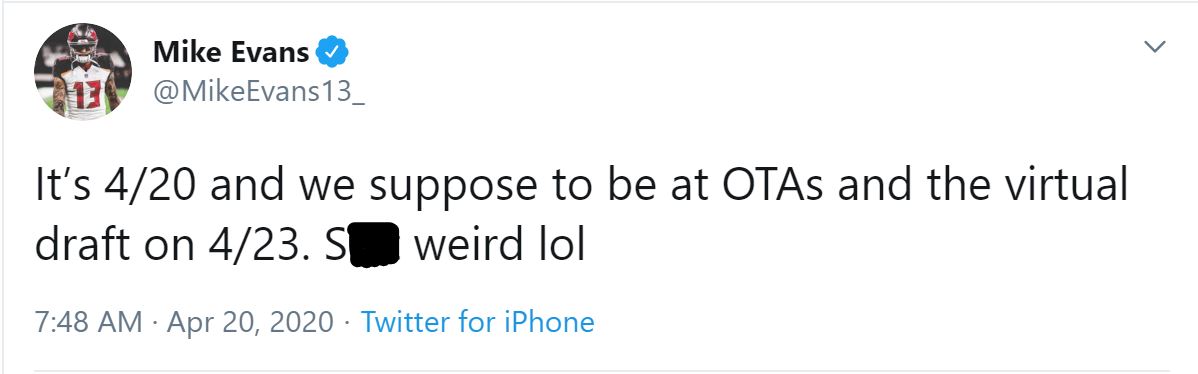Click the Apr 20, 2020 date
This screenshot has height=374, width=1198.
point(250,322)
